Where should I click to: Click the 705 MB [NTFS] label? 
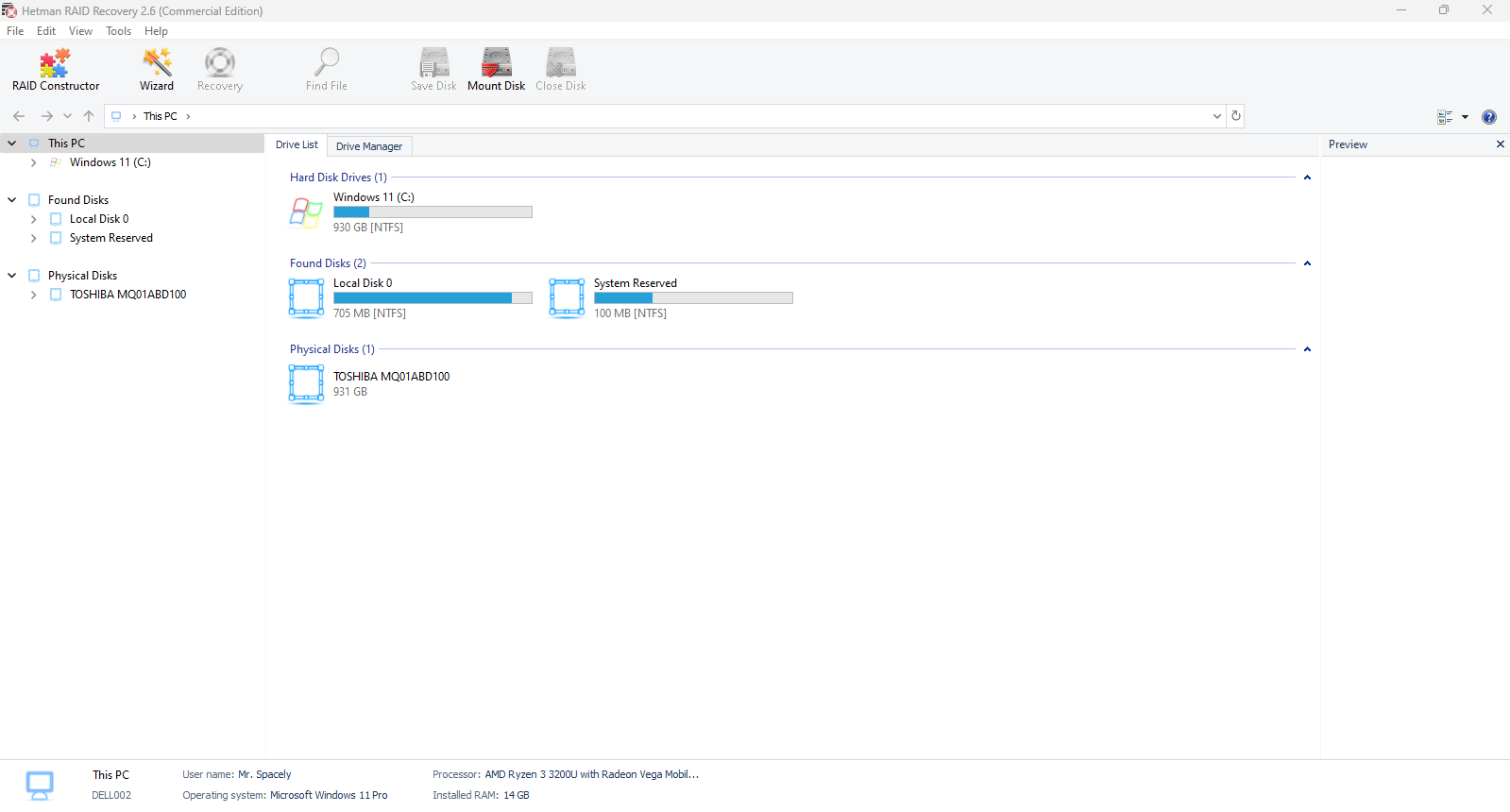369,313
